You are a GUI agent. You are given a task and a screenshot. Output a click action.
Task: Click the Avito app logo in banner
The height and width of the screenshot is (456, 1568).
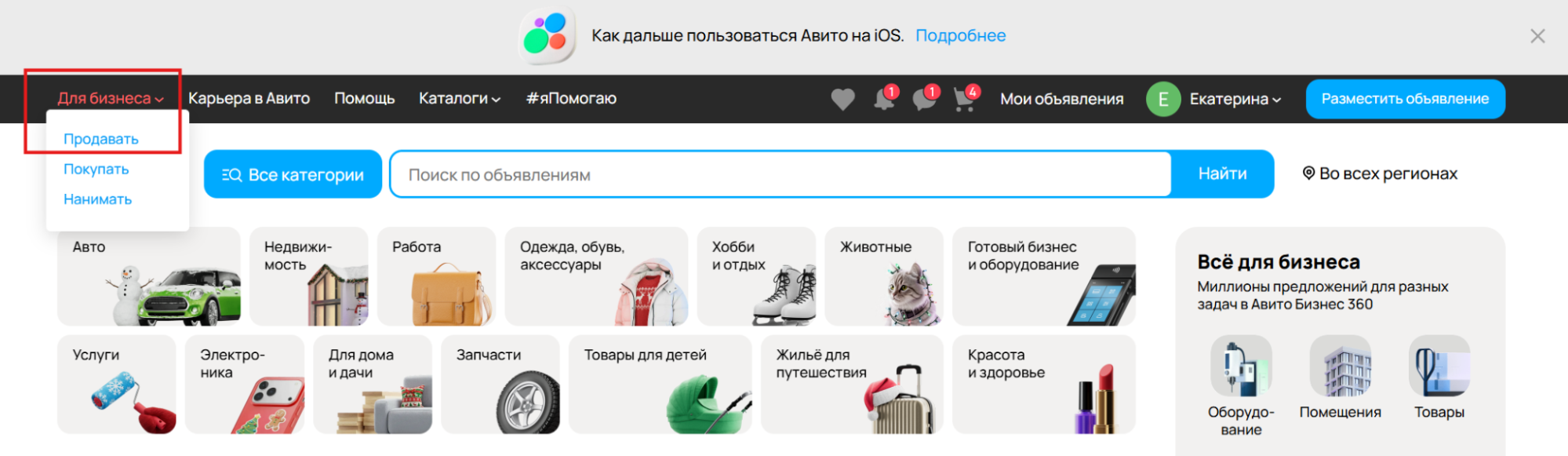(x=547, y=35)
